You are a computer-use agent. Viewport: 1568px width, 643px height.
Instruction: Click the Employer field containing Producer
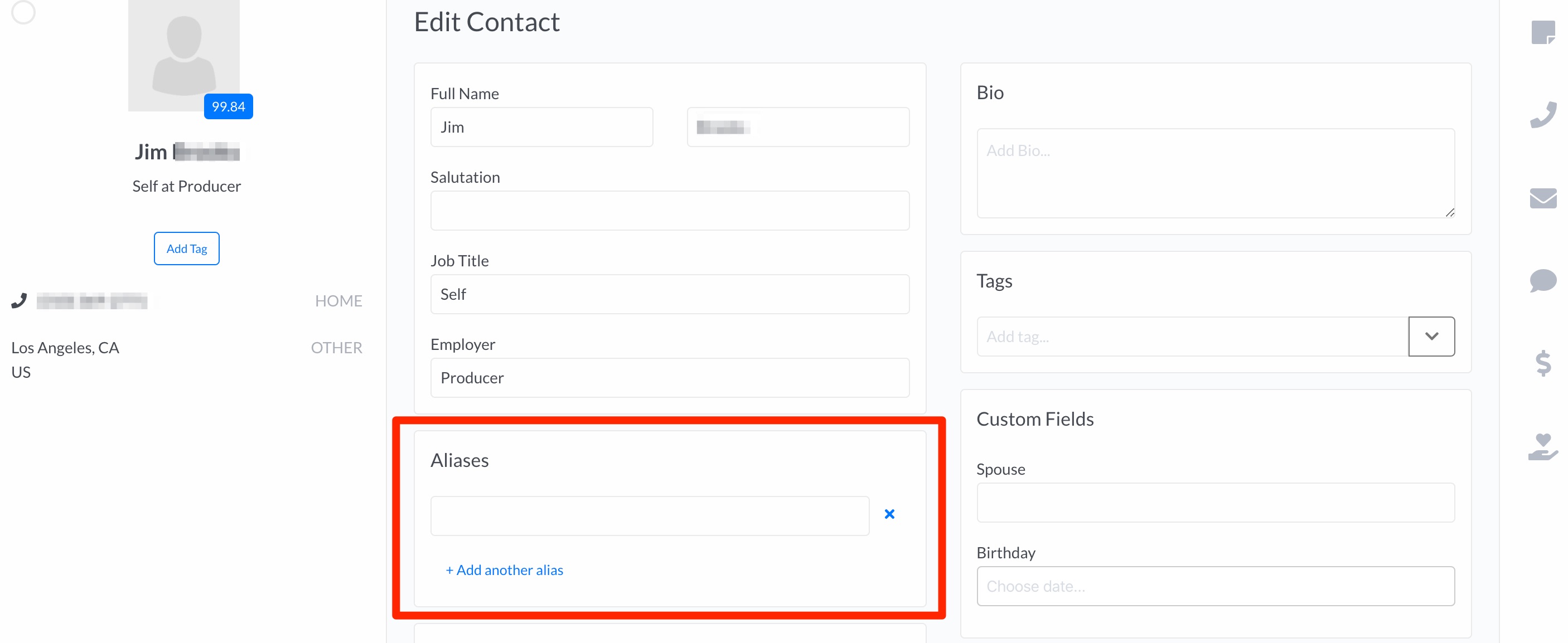click(670, 378)
